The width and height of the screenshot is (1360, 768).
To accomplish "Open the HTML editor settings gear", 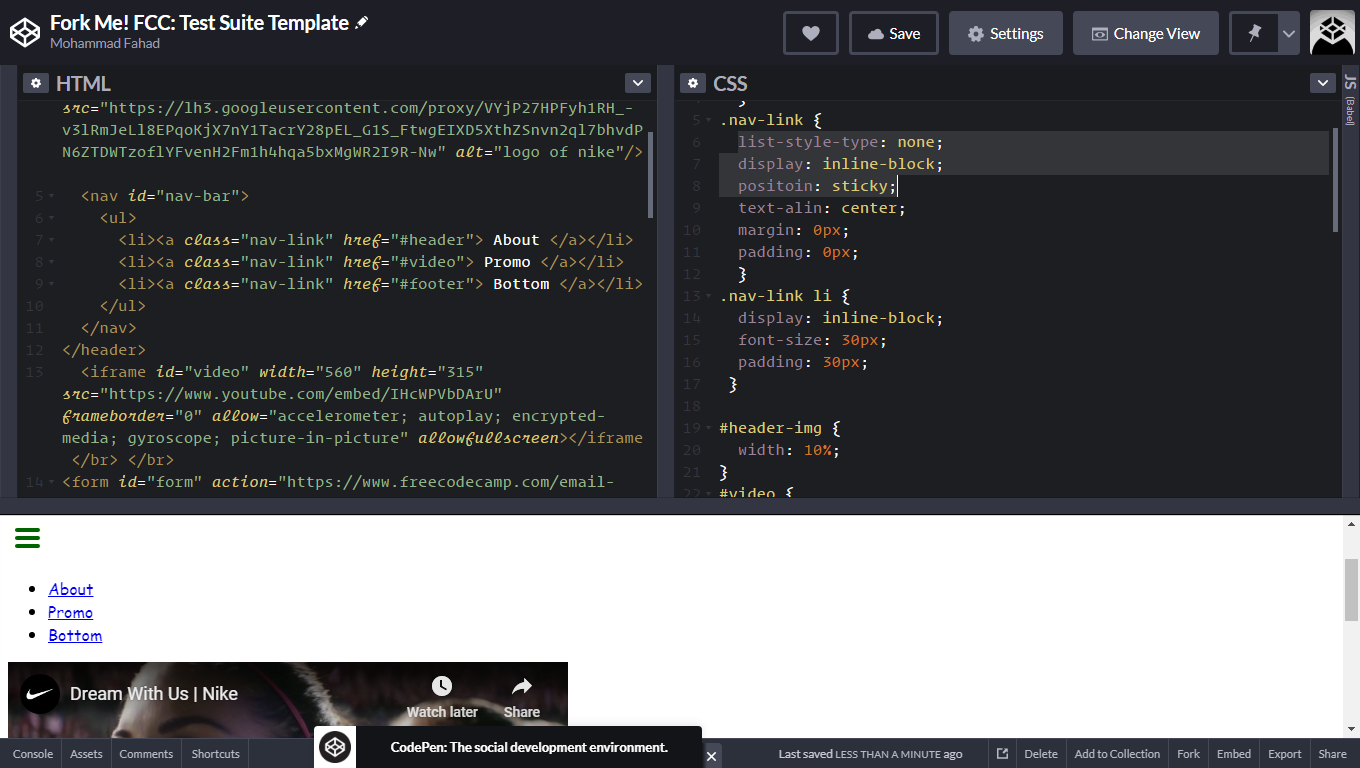I will point(36,83).
